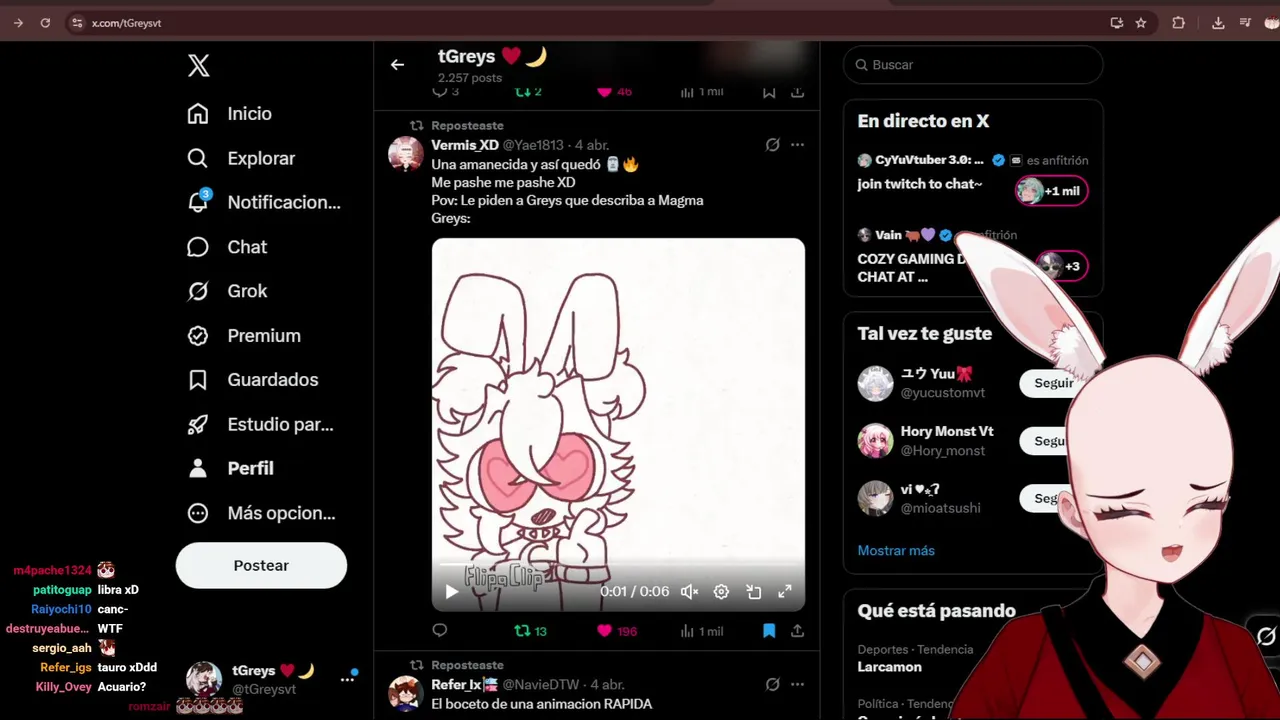Toggle repost on top post (2)
This screenshot has width=1280, height=720.
pos(528,92)
